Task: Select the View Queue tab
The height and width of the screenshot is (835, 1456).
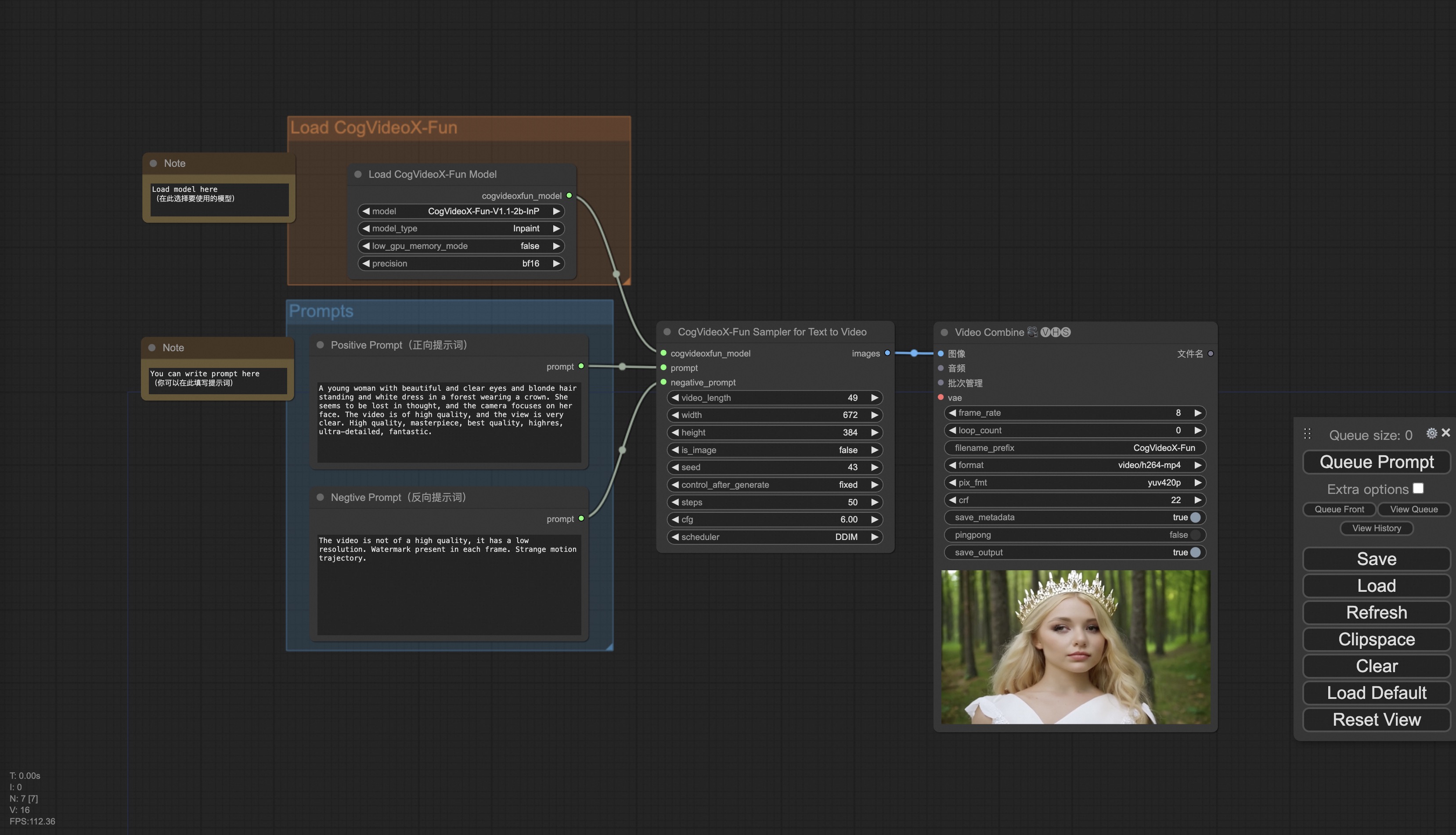Action: click(1413, 509)
